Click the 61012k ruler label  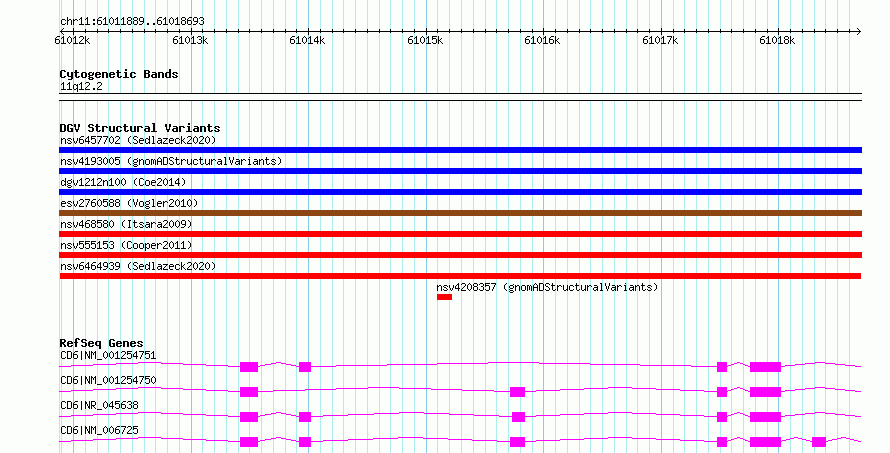tap(72, 40)
